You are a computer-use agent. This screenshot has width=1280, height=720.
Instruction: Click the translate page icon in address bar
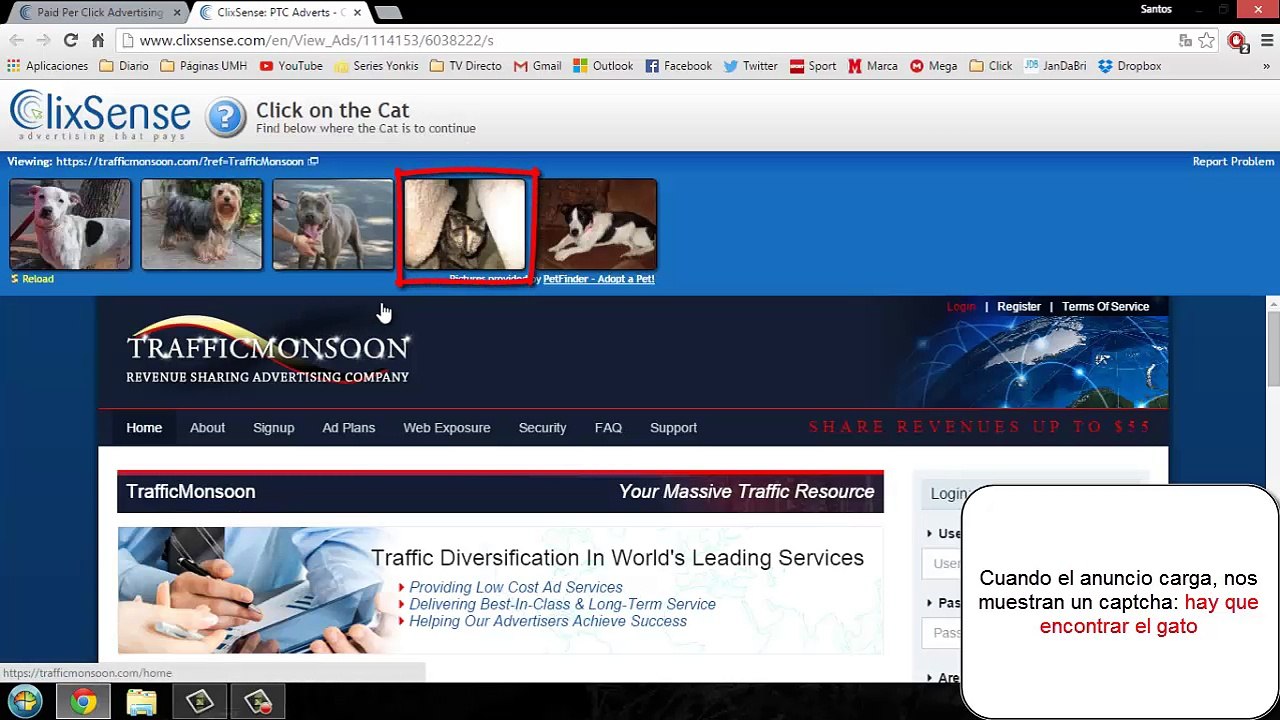(x=1185, y=40)
